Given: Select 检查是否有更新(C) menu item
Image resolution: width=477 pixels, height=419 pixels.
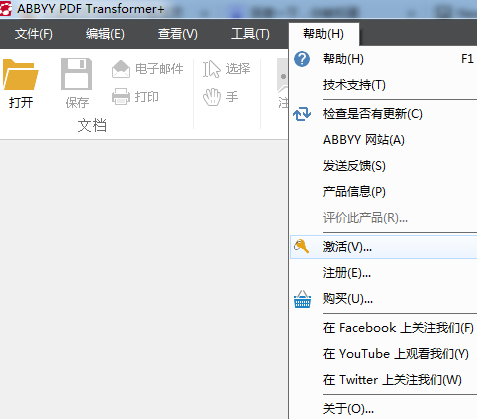Looking at the screenshot, I should (383, 114).
